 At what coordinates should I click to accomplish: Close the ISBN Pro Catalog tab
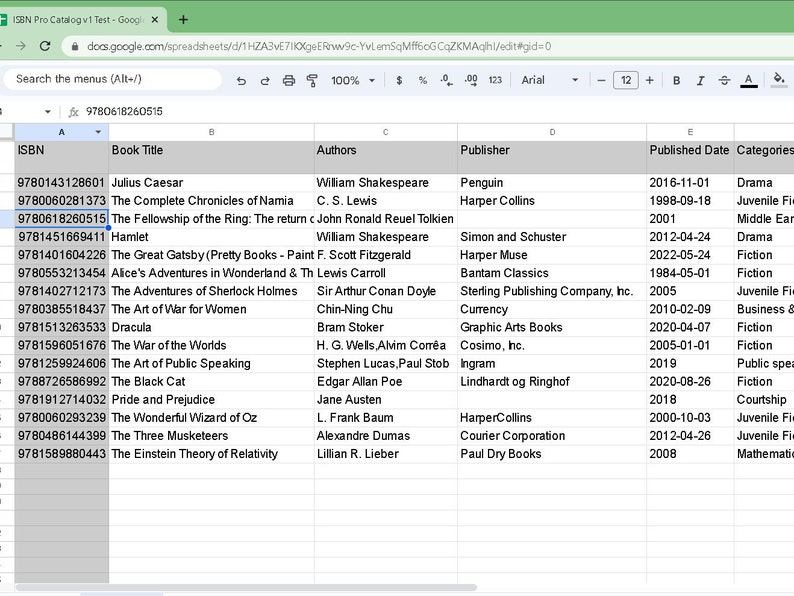pos(155,20)
